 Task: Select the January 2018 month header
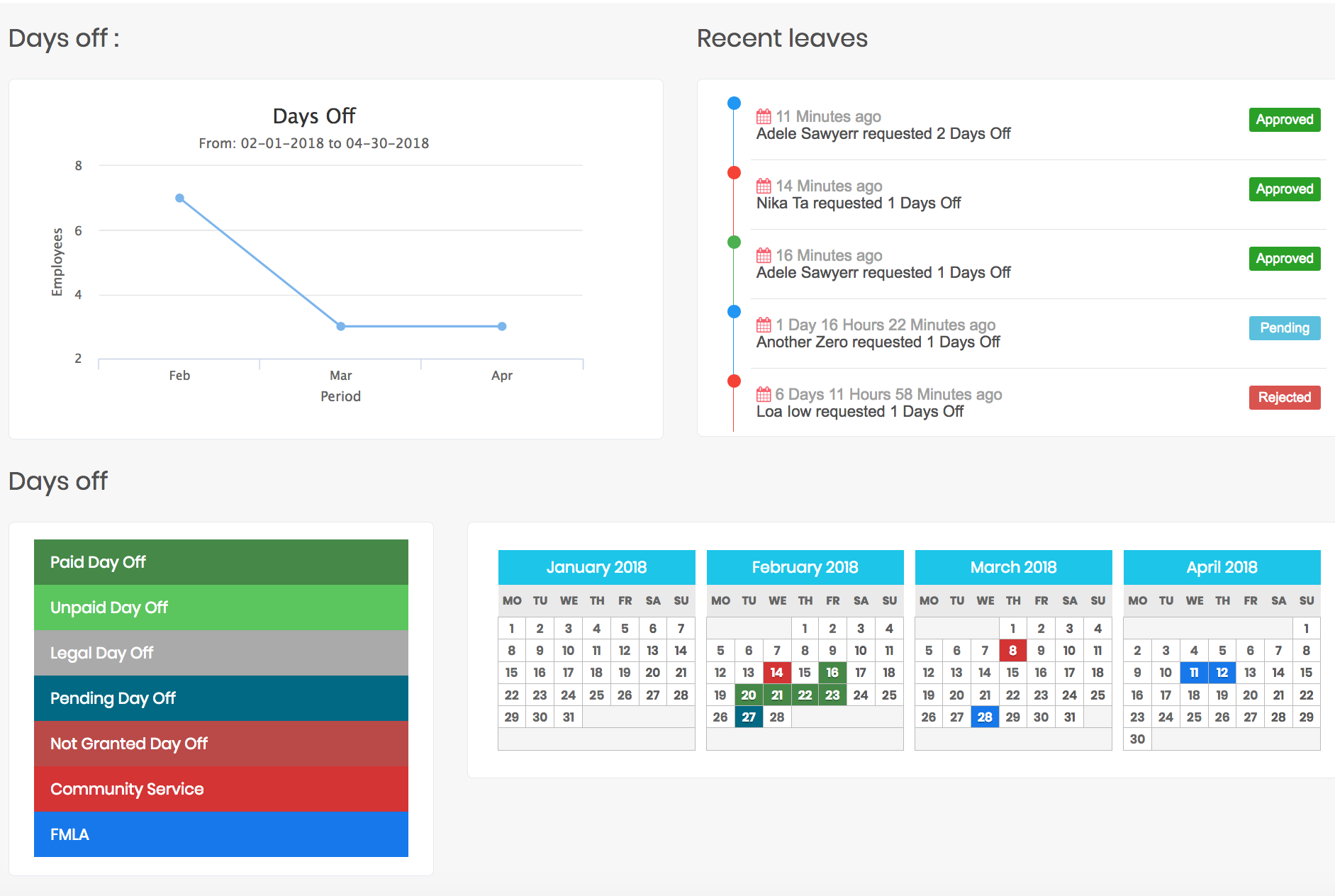(596, 567)
